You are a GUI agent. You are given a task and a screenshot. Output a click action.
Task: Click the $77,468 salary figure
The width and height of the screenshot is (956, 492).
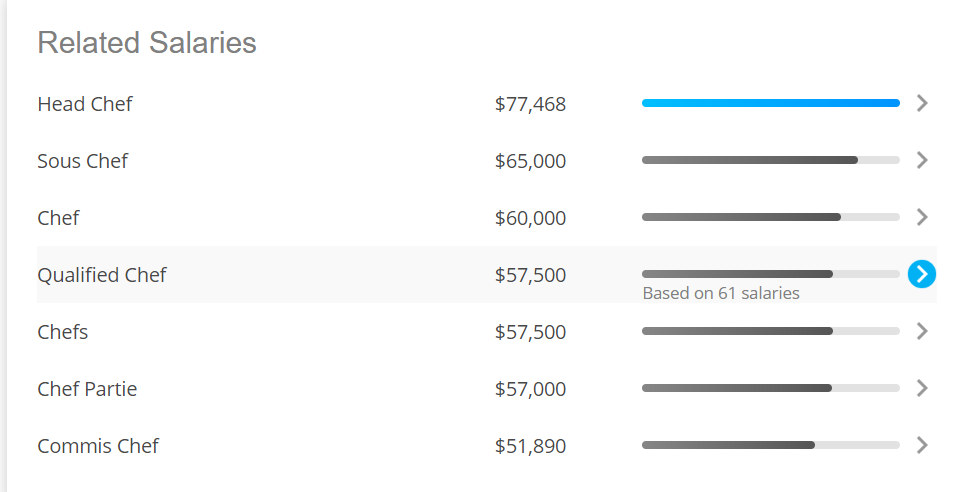[530, 104]
